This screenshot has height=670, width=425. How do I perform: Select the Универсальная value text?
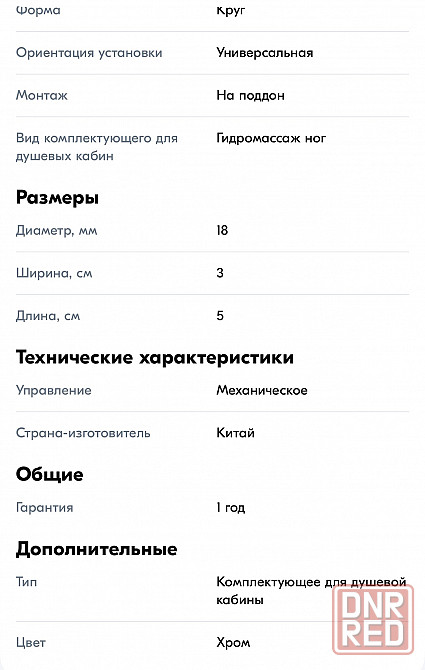pos(265,53)
